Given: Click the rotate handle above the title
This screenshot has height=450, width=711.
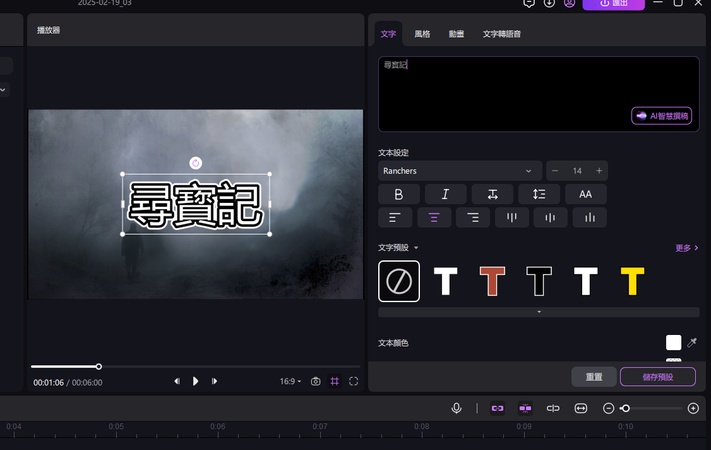Looking at the screenshot, I should point(195,163).
